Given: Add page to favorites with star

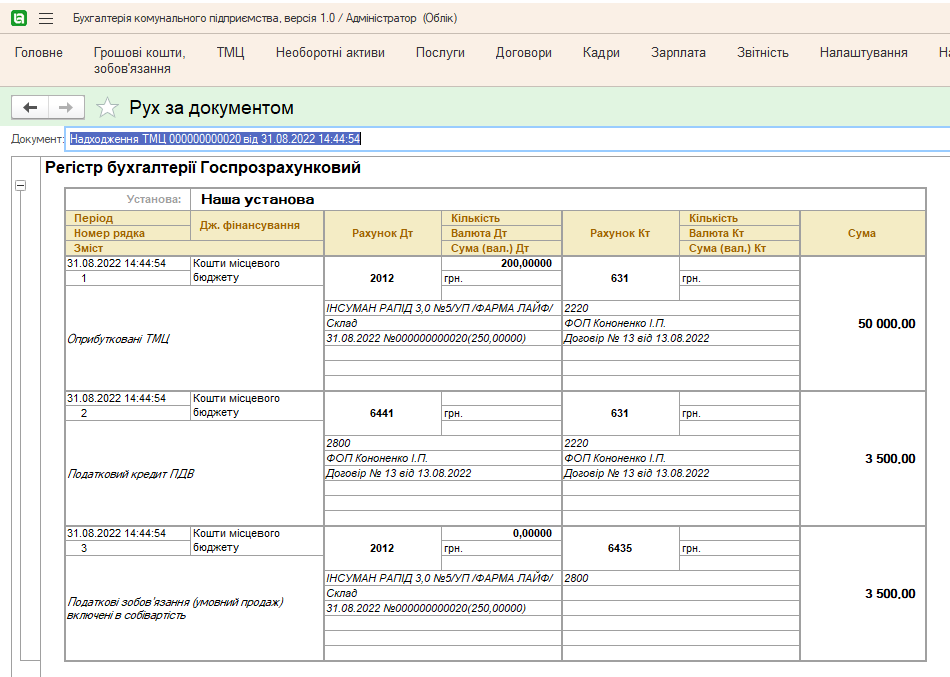Looking at the screenshot, I should [x=107, y=108].
